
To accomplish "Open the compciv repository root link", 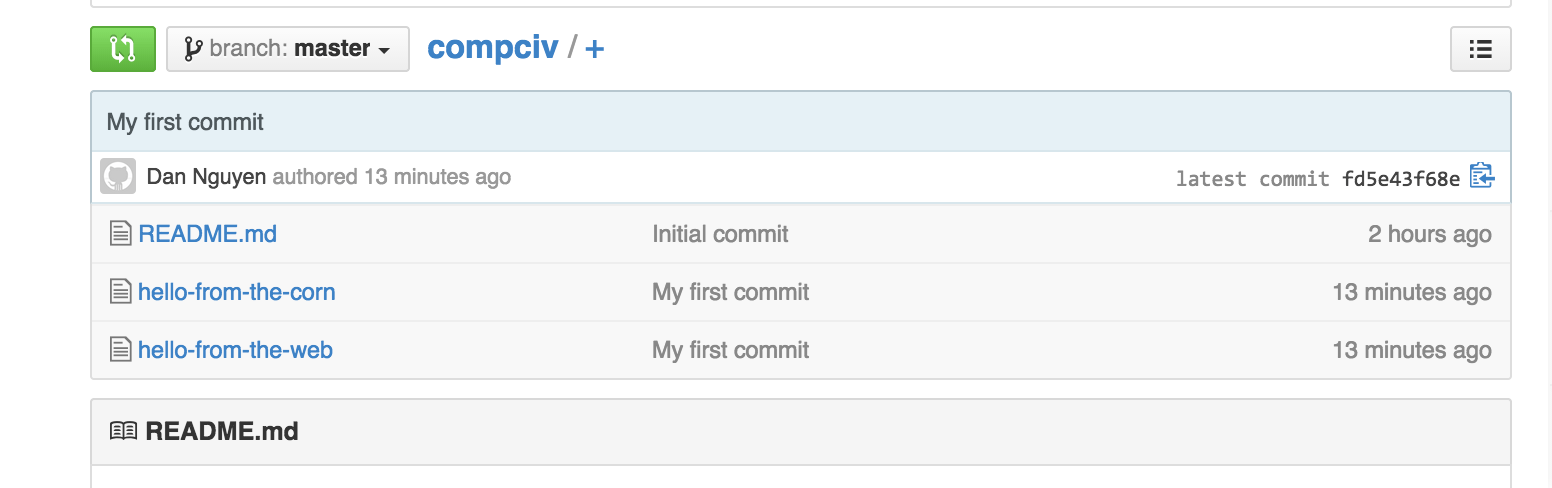I will (493, 47).
